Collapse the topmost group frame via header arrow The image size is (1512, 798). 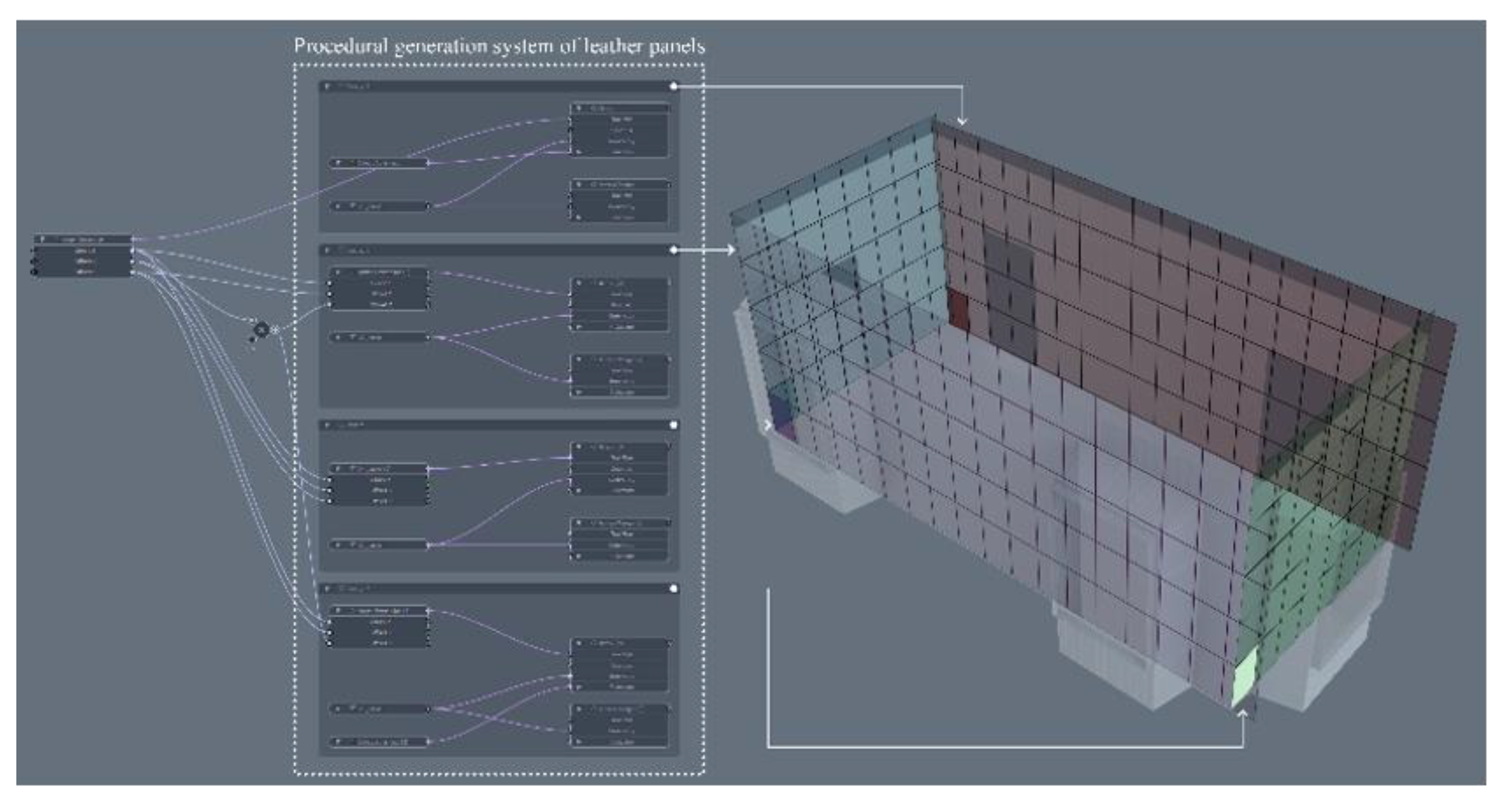[327, 86]
